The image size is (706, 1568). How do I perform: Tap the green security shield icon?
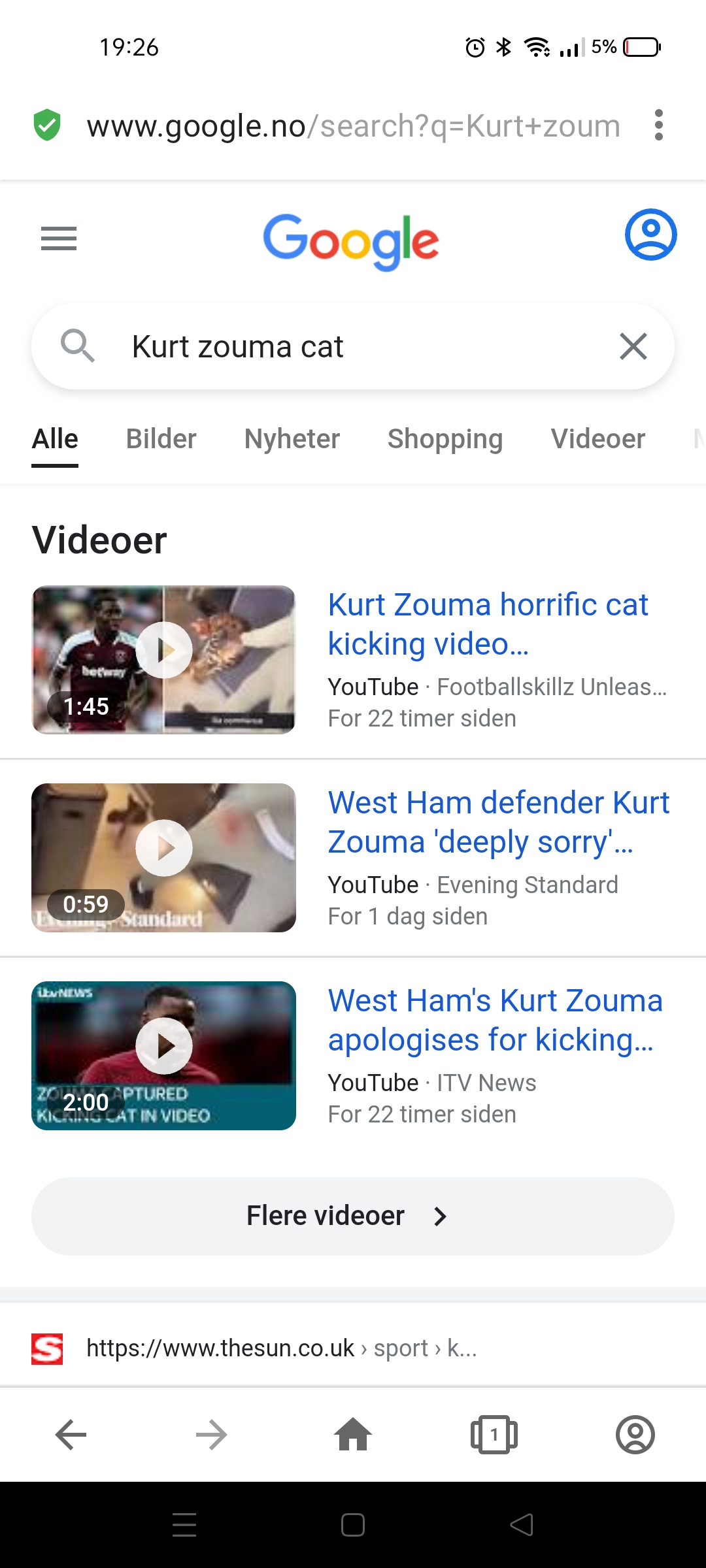47,125
